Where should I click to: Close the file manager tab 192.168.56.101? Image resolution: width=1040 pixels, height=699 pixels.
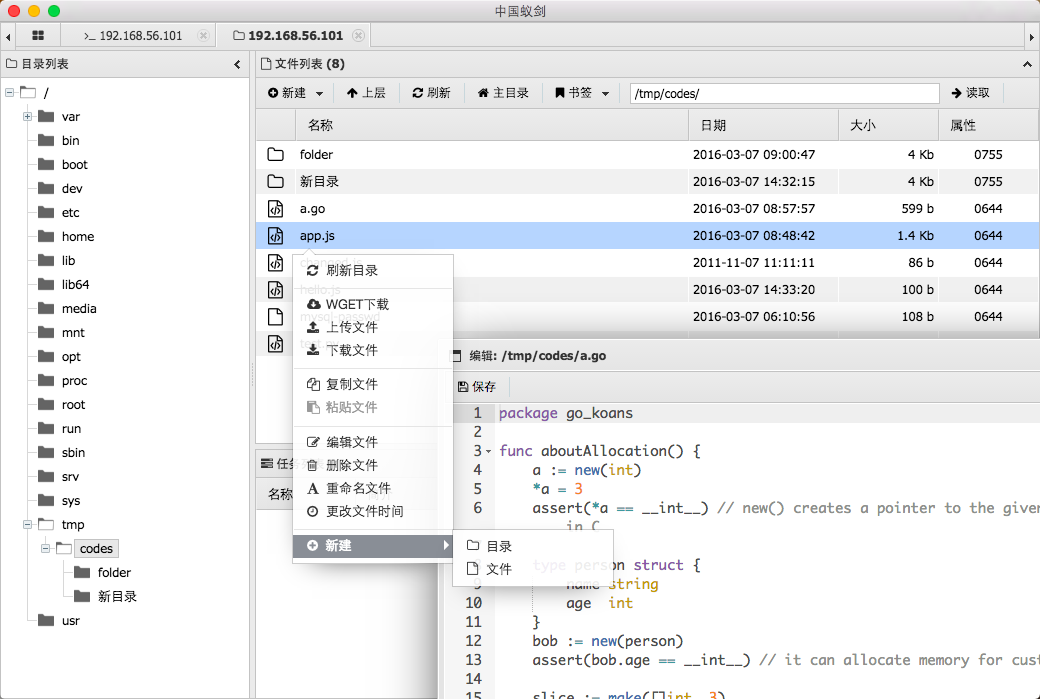click(358, 36)
